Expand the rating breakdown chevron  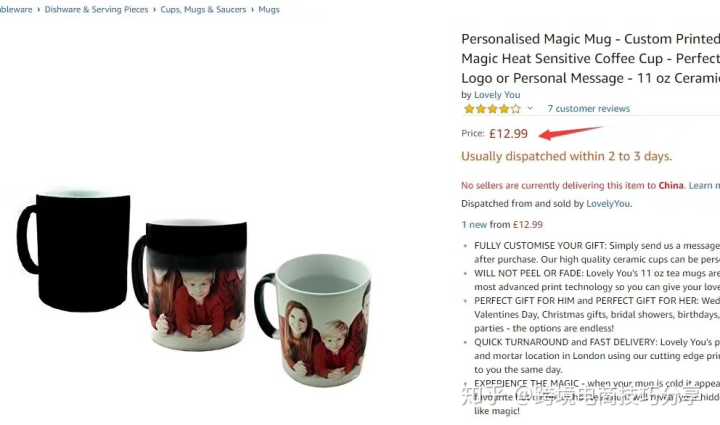tap(530, 108)
